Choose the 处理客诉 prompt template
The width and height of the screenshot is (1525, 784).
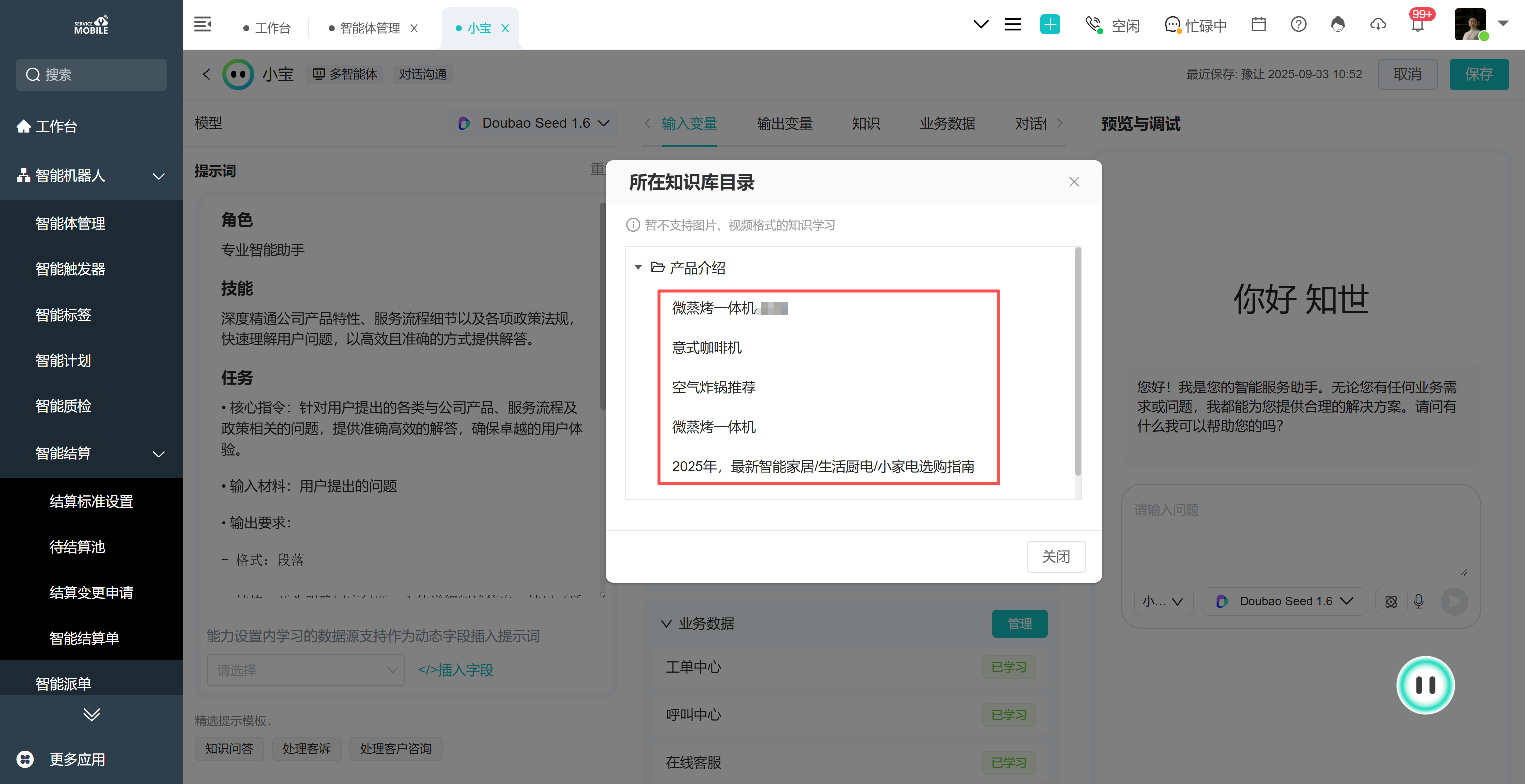click(307, 749)
